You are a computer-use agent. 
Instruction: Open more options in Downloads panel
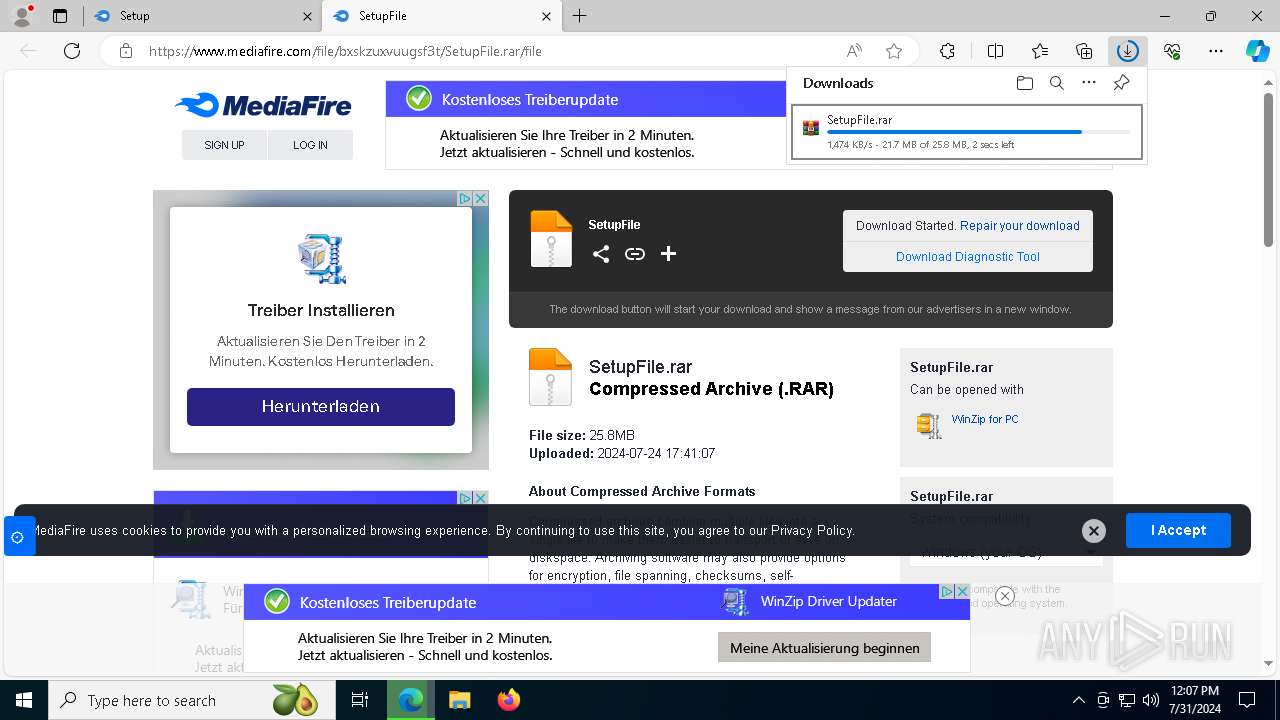[1089, 83]
